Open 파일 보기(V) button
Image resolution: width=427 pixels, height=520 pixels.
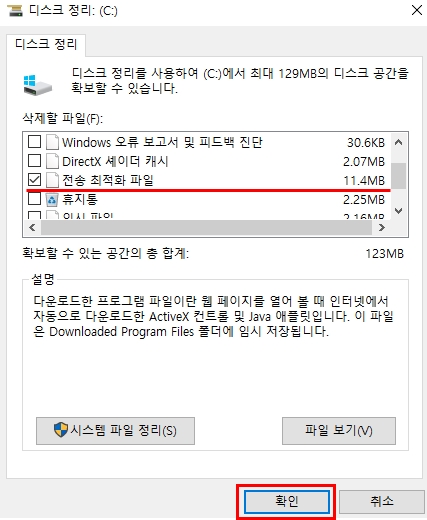coord(339,431)
